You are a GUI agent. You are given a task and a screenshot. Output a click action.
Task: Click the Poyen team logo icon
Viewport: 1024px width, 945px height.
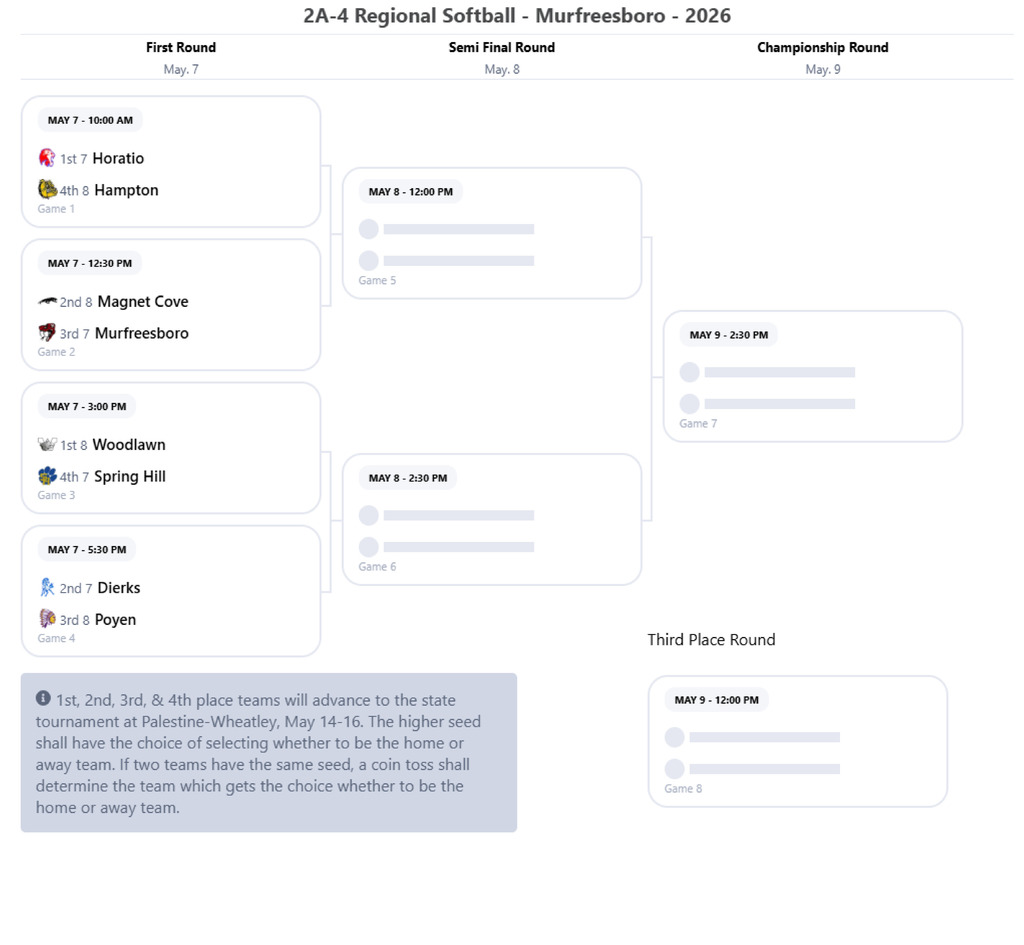tap(47, 618)
